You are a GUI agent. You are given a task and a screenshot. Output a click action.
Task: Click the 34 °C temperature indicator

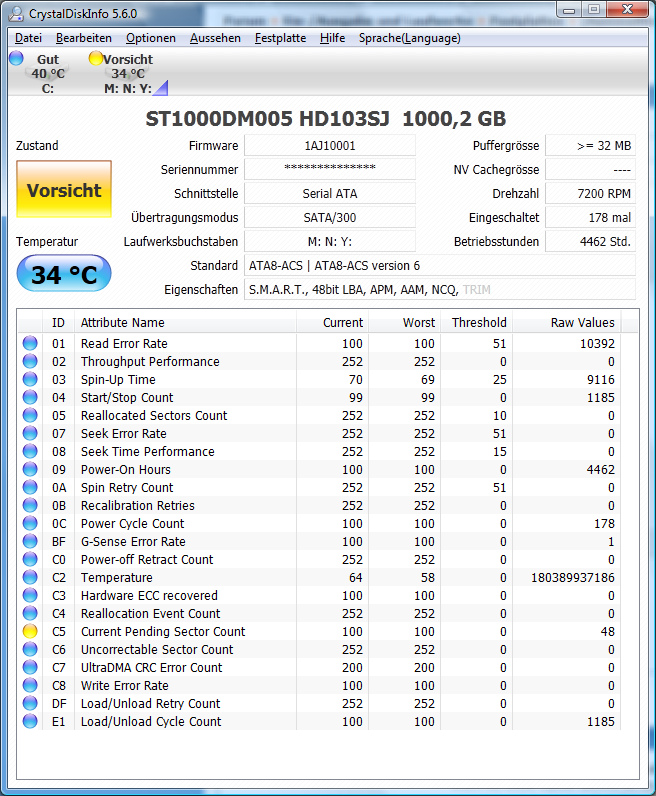tap(64, 274)
